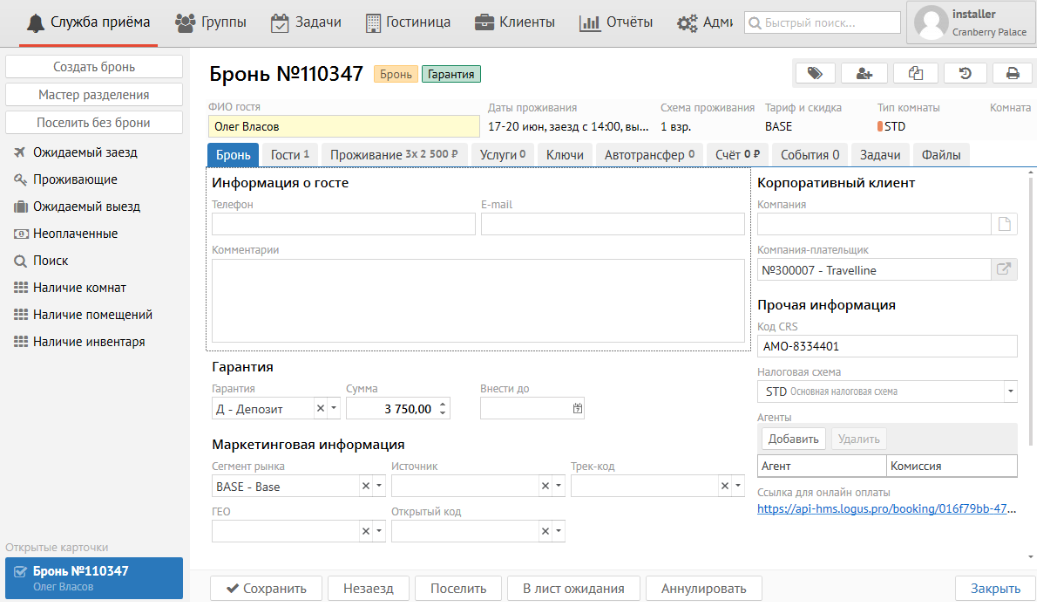Expand the Гарантия dropdown

tap(334, 408)
